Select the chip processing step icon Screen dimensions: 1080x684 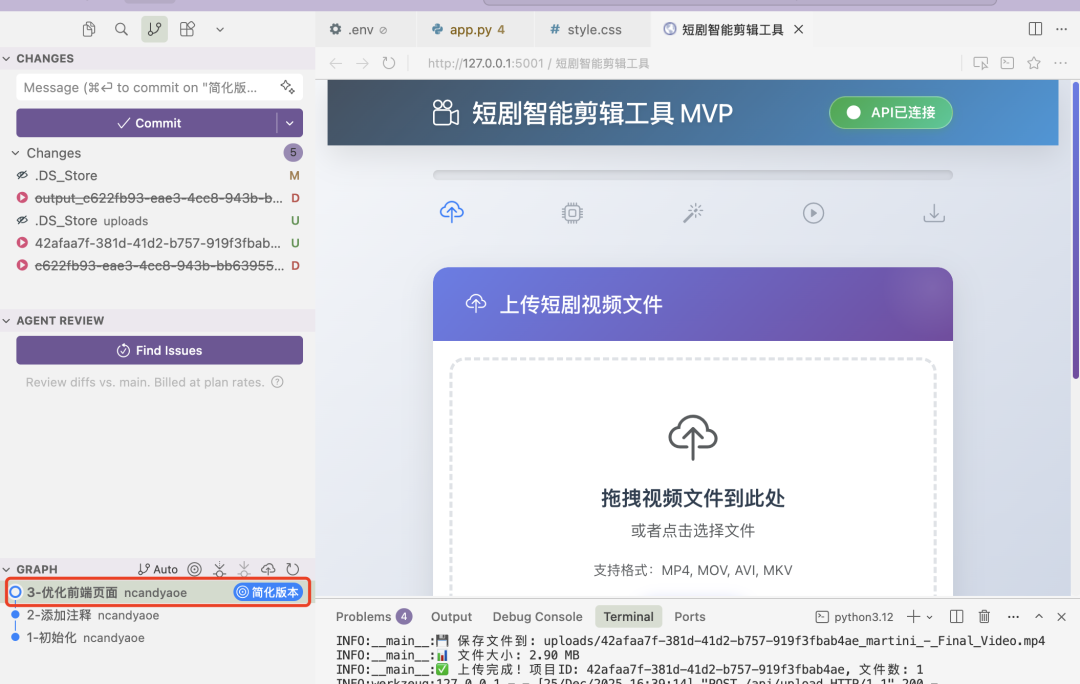pyautogui.click(x=572, y=213)
